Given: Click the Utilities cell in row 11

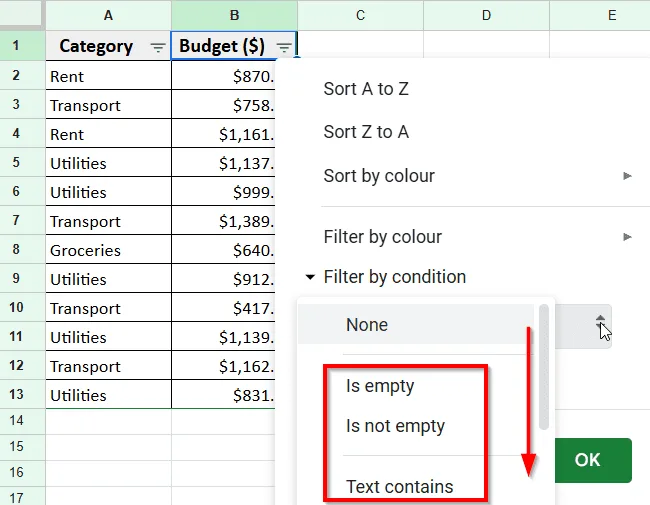Looking at the screenshot, I should (108, 337).
